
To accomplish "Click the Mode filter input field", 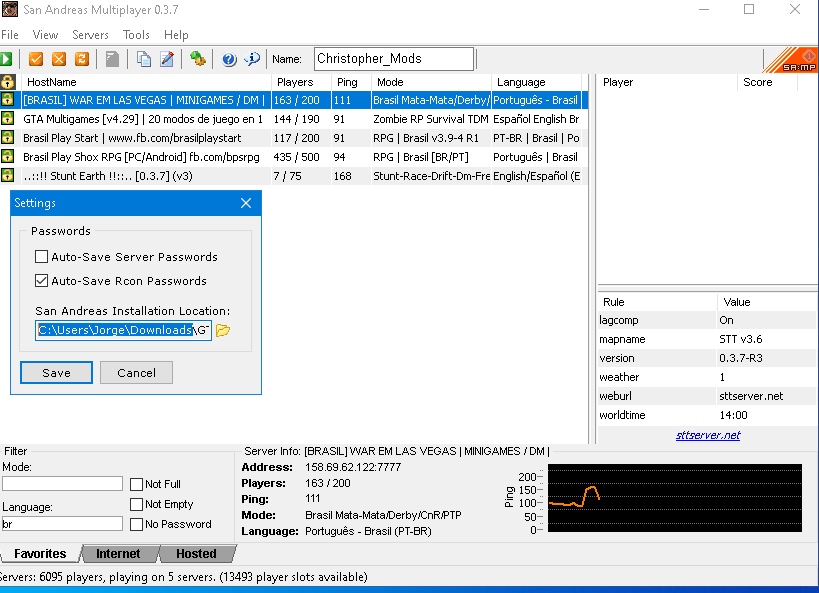I will pyautogui.click(x=62, y=483).
